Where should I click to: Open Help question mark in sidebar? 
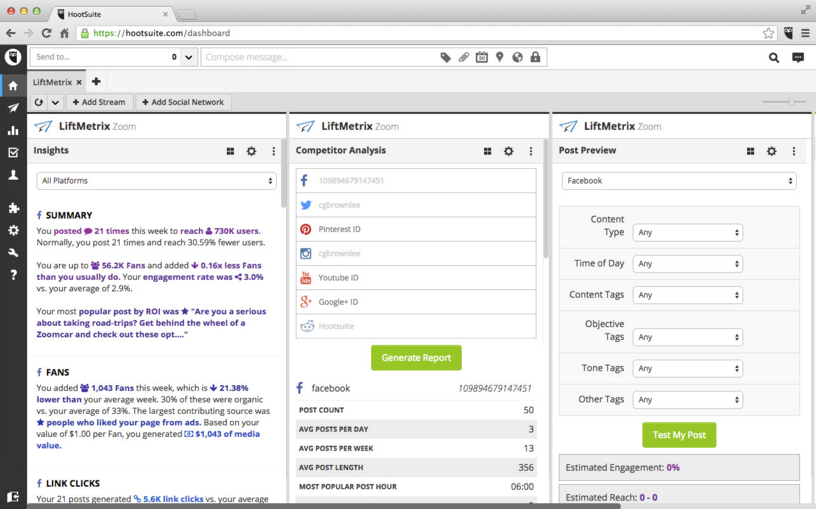pos(13,275)
